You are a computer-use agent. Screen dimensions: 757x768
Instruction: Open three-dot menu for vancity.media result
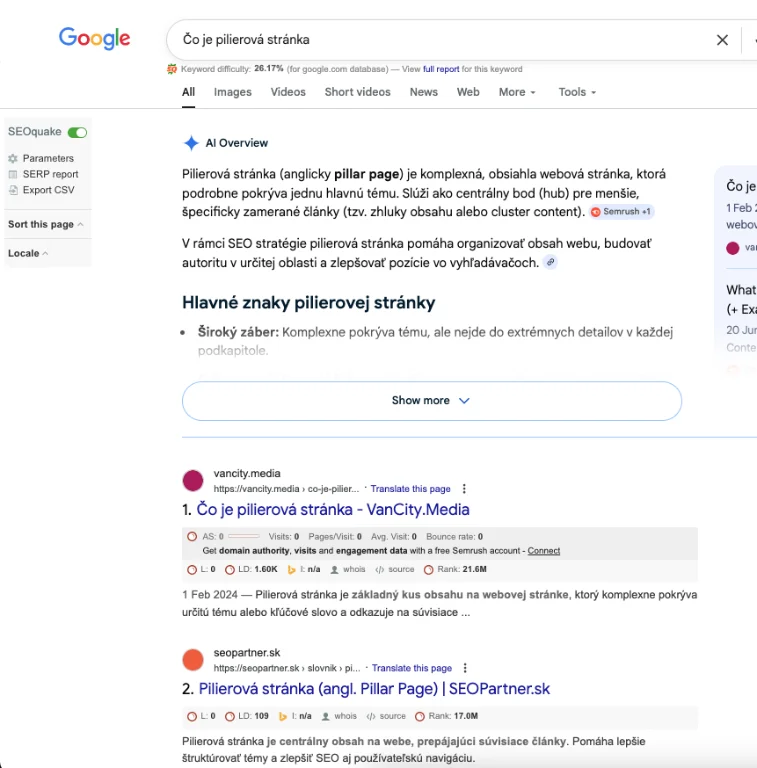coord(464,489)
